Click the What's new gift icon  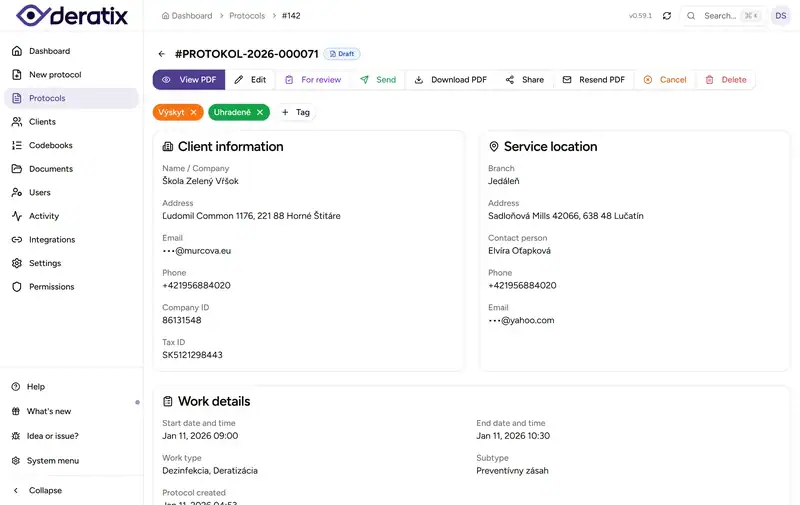point(16,411)
